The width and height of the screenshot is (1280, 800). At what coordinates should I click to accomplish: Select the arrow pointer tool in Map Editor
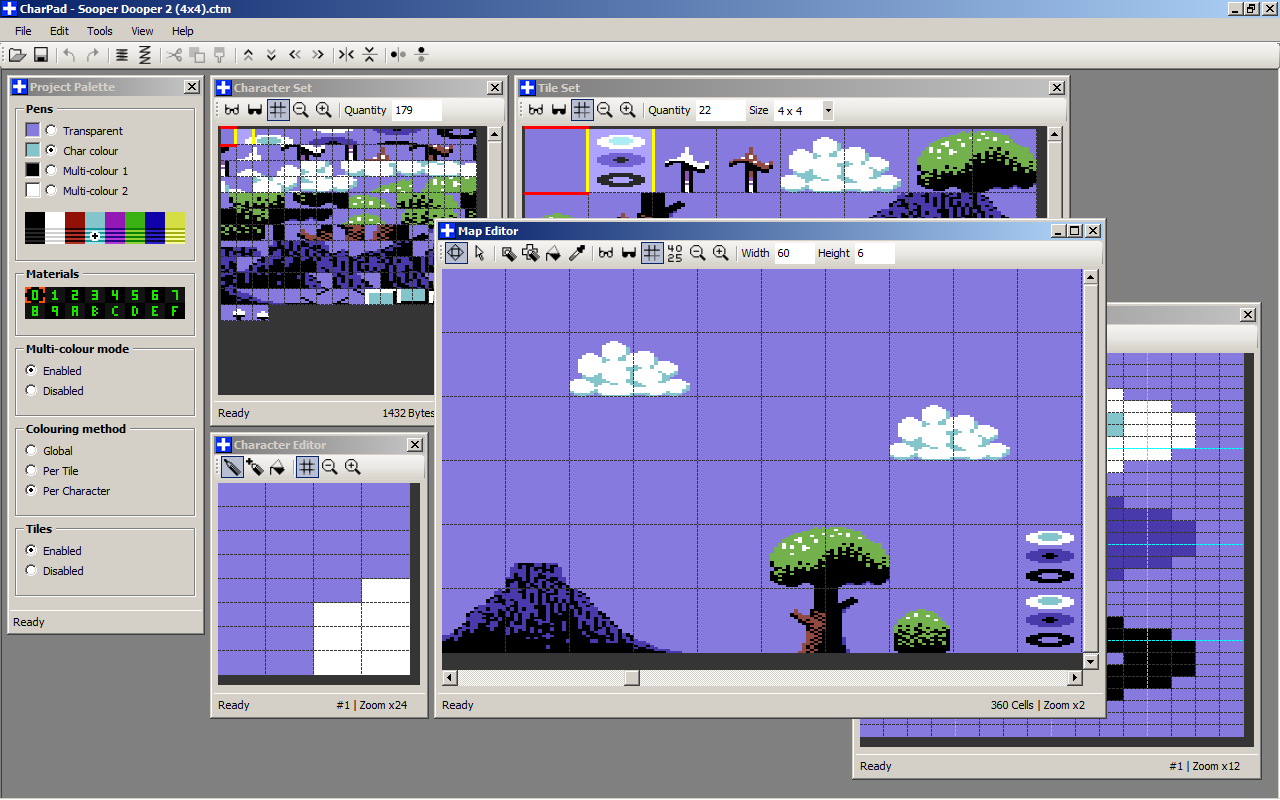(x=479, y=253)
